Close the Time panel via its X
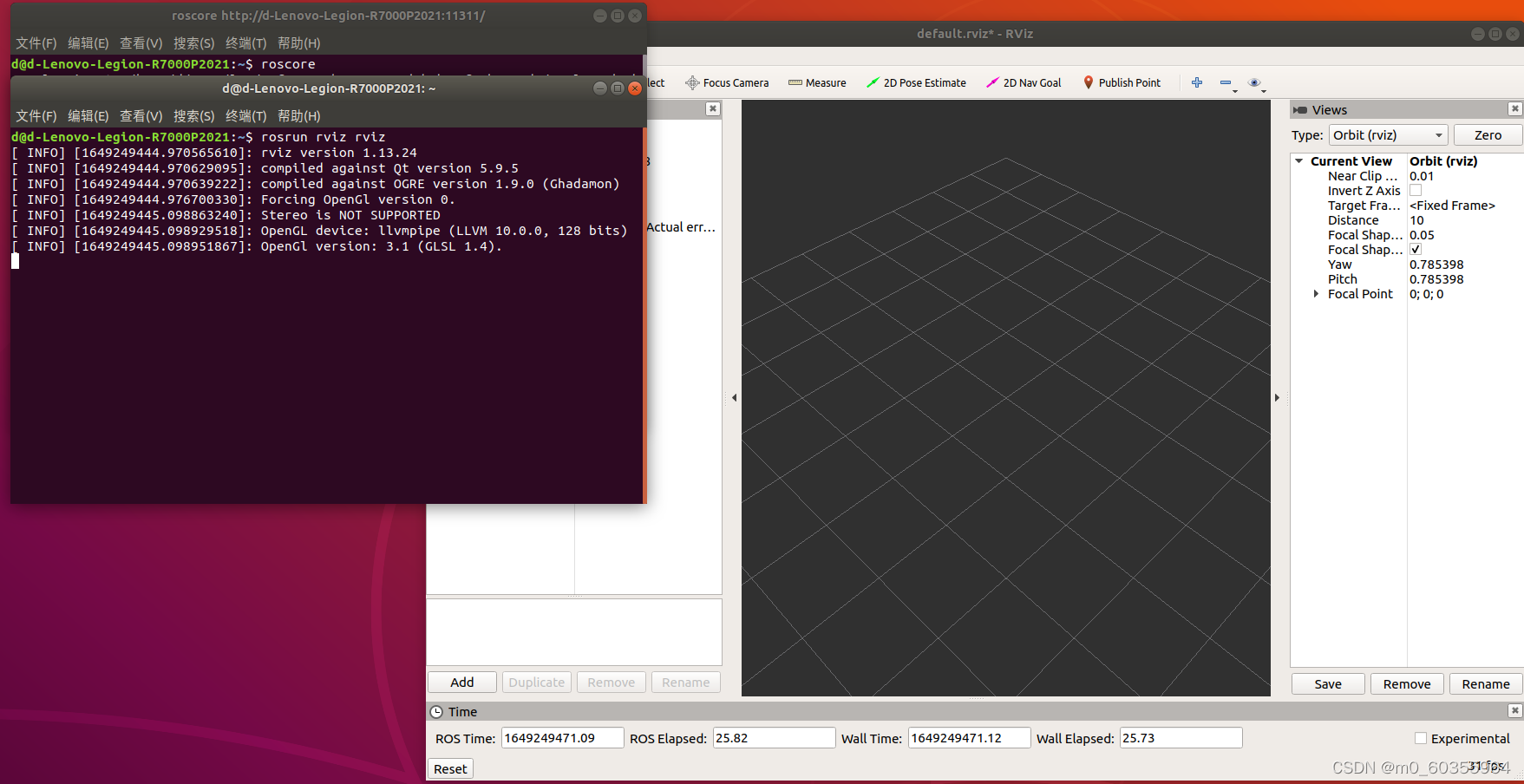The height and width of the screenshot is (784, 1524). pyautogui.click(x=1514, y=710)
